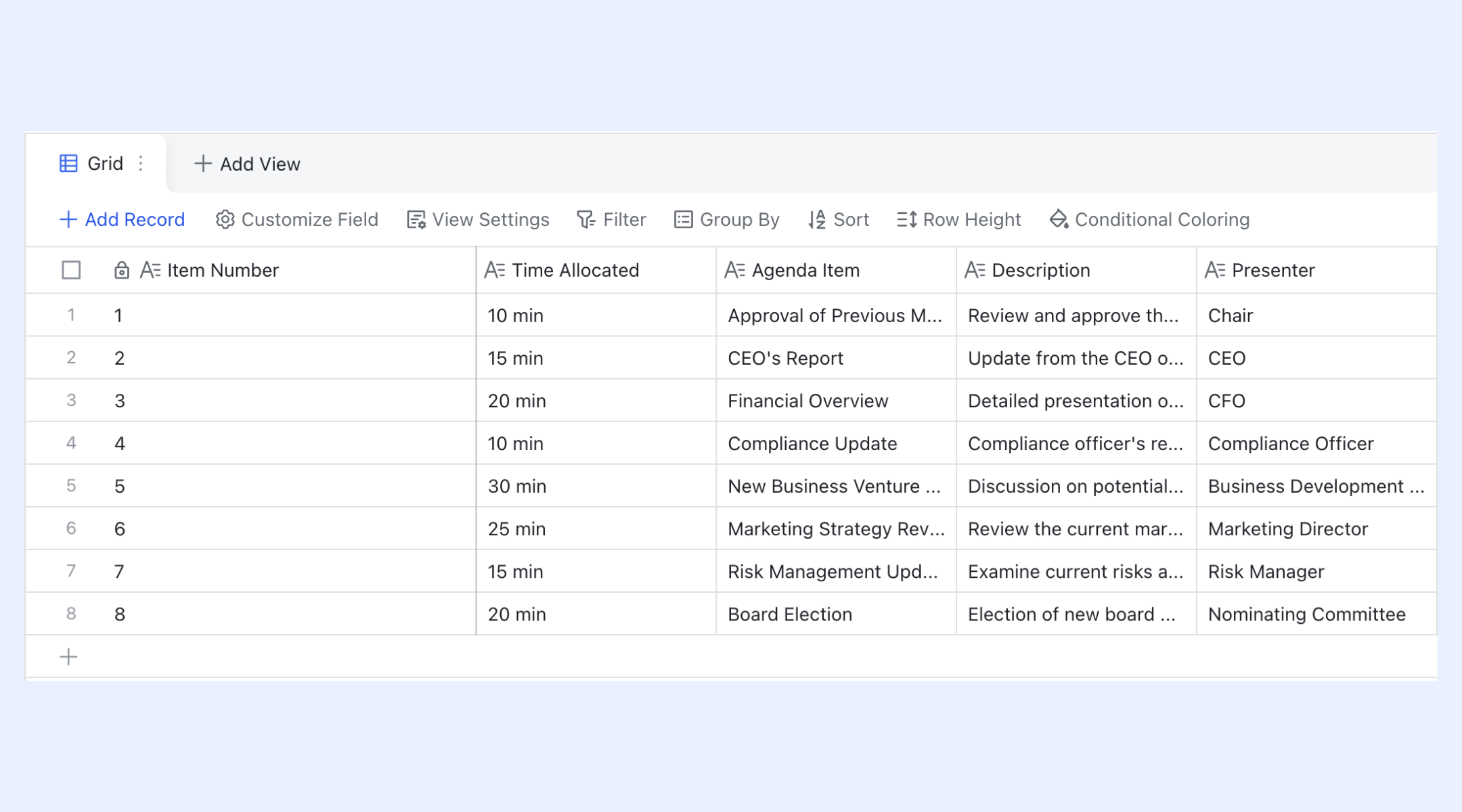1462x812 pixels.
Task: Click the plus icon below the last row
Action: (68, 657)
